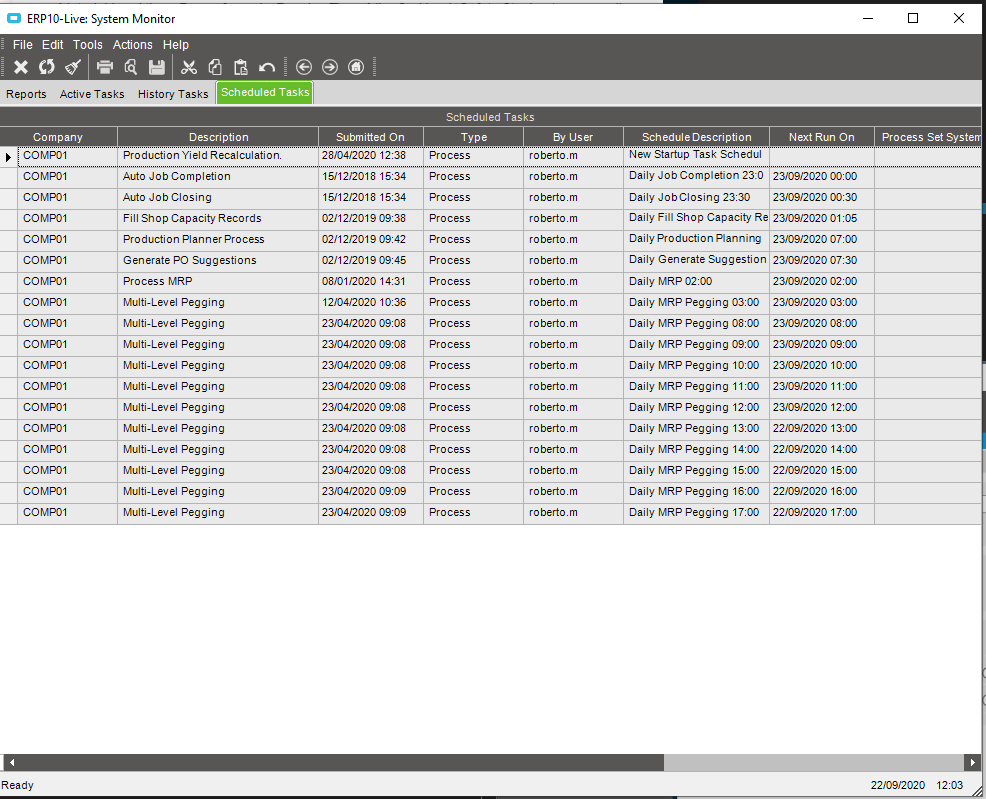Click the Paste (clipboard) toolbar icon
Viewport: 986px width, 799px height.
click(x=241, y=67)
